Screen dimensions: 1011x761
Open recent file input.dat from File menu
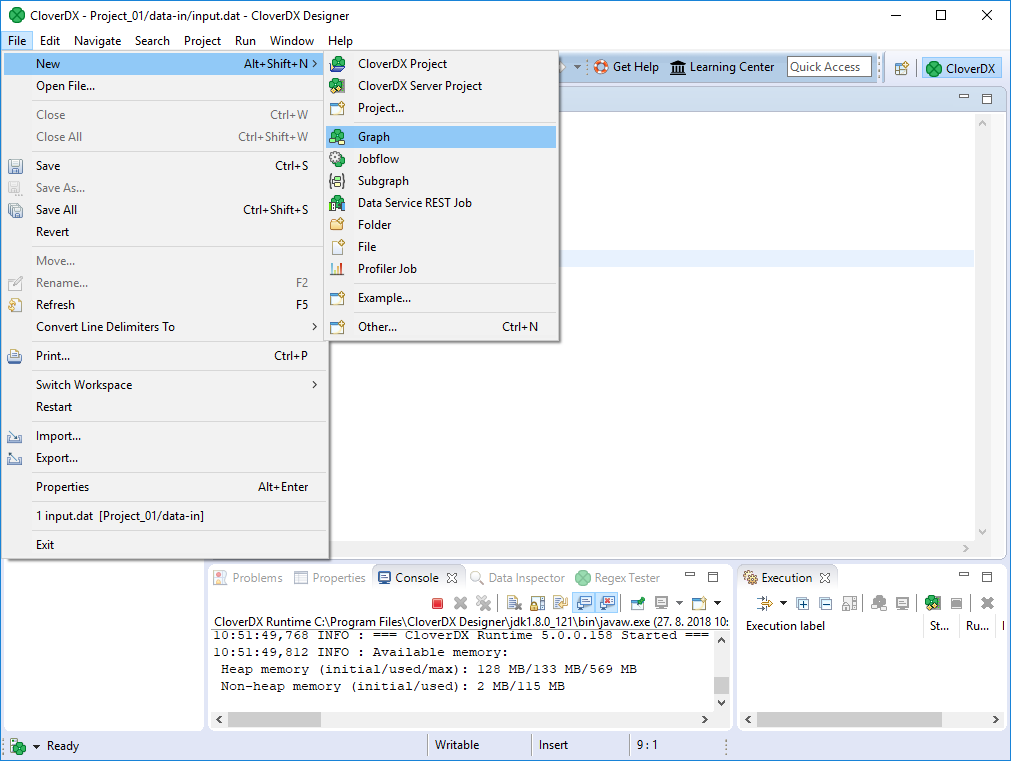coord(120,516)
